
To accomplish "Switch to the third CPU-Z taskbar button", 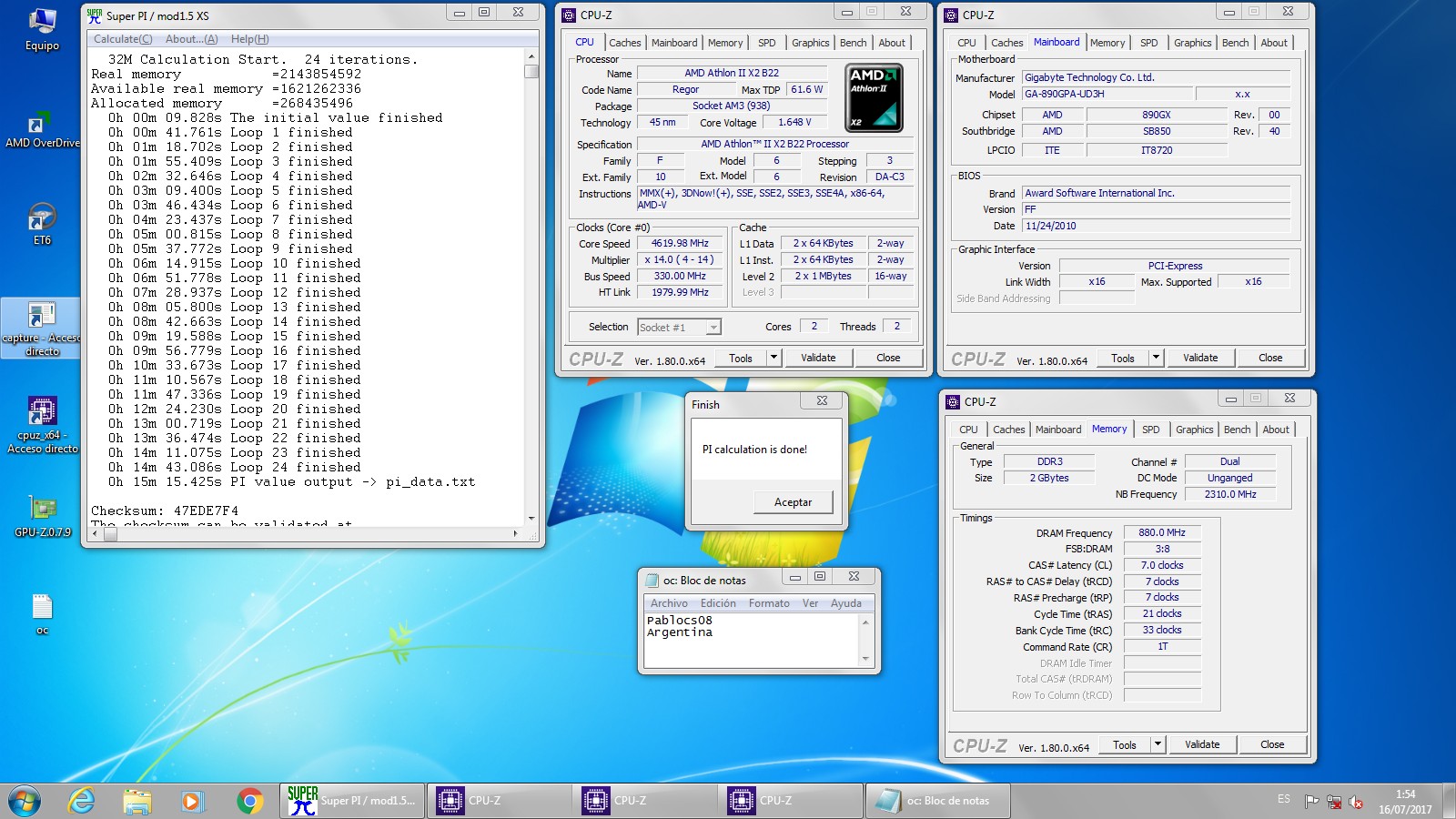I will pyautogui.click(x=790, y=801).
